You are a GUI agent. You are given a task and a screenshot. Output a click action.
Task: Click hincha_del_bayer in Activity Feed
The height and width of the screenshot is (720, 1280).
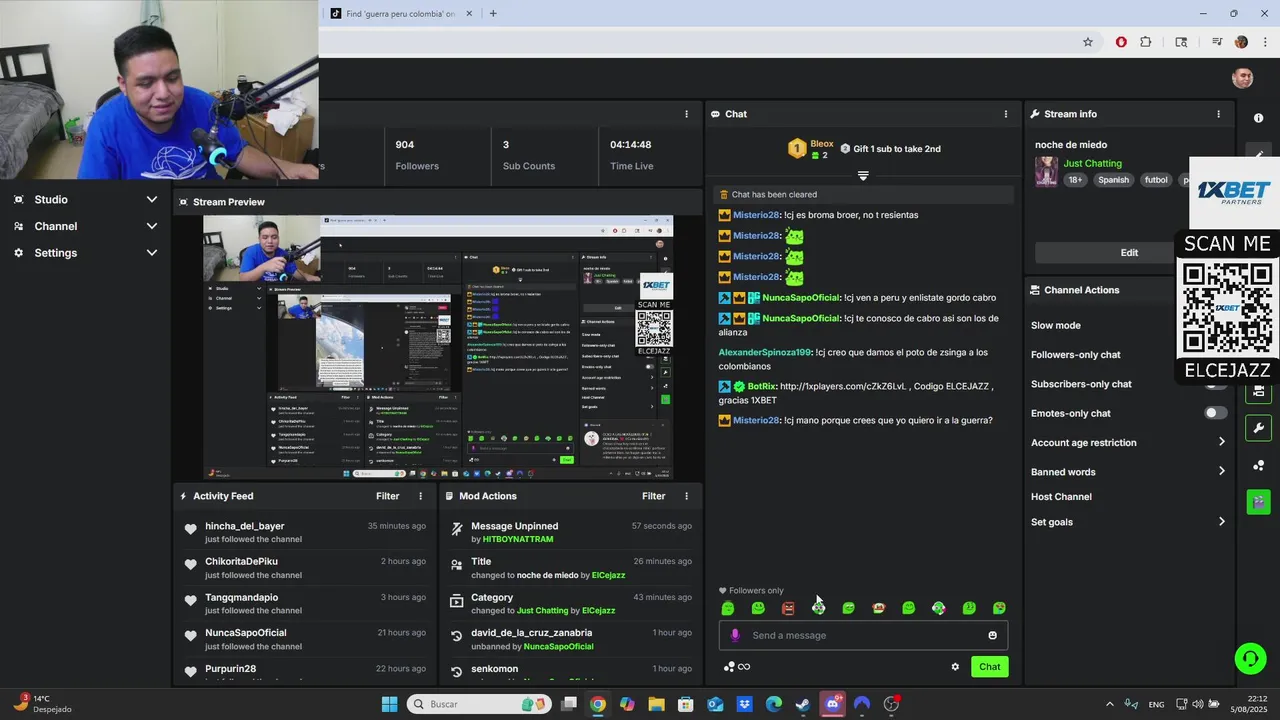pyautogui.click(x=245, y=526)
